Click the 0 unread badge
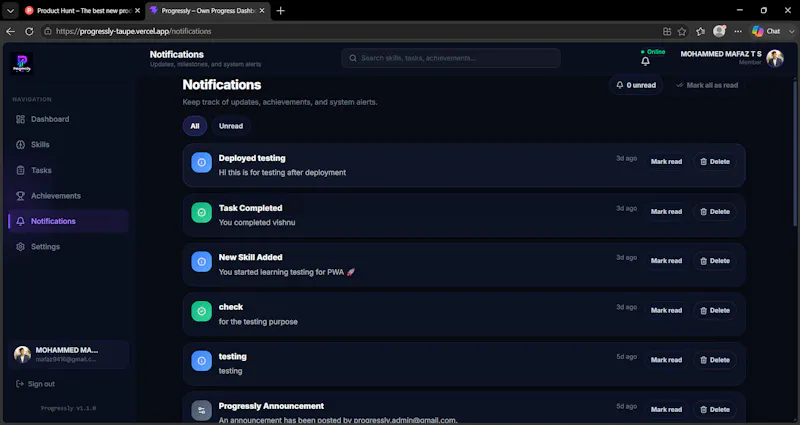Viewport: 800px width, 425px height. pyautogui.click(x=636, y=85)
